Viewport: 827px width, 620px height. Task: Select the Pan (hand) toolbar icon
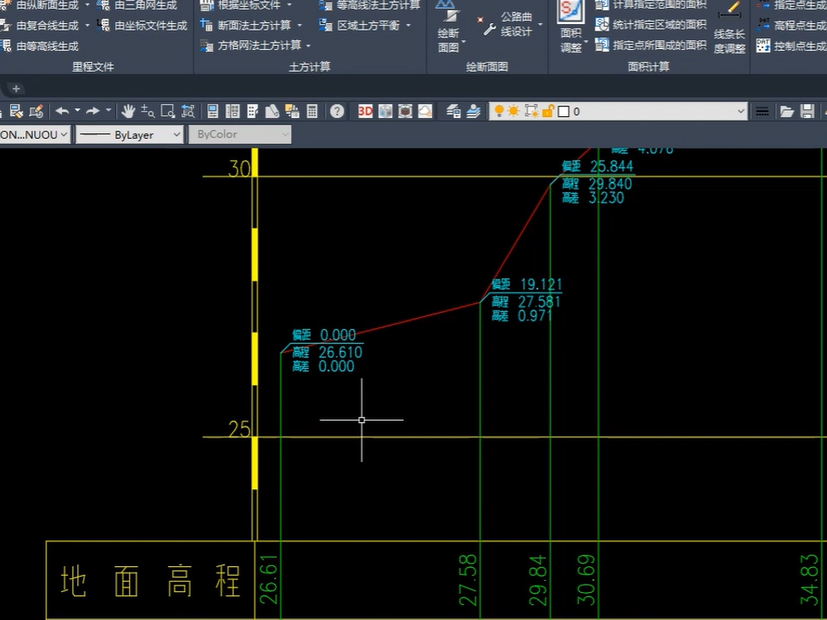(x=129, y=110)
